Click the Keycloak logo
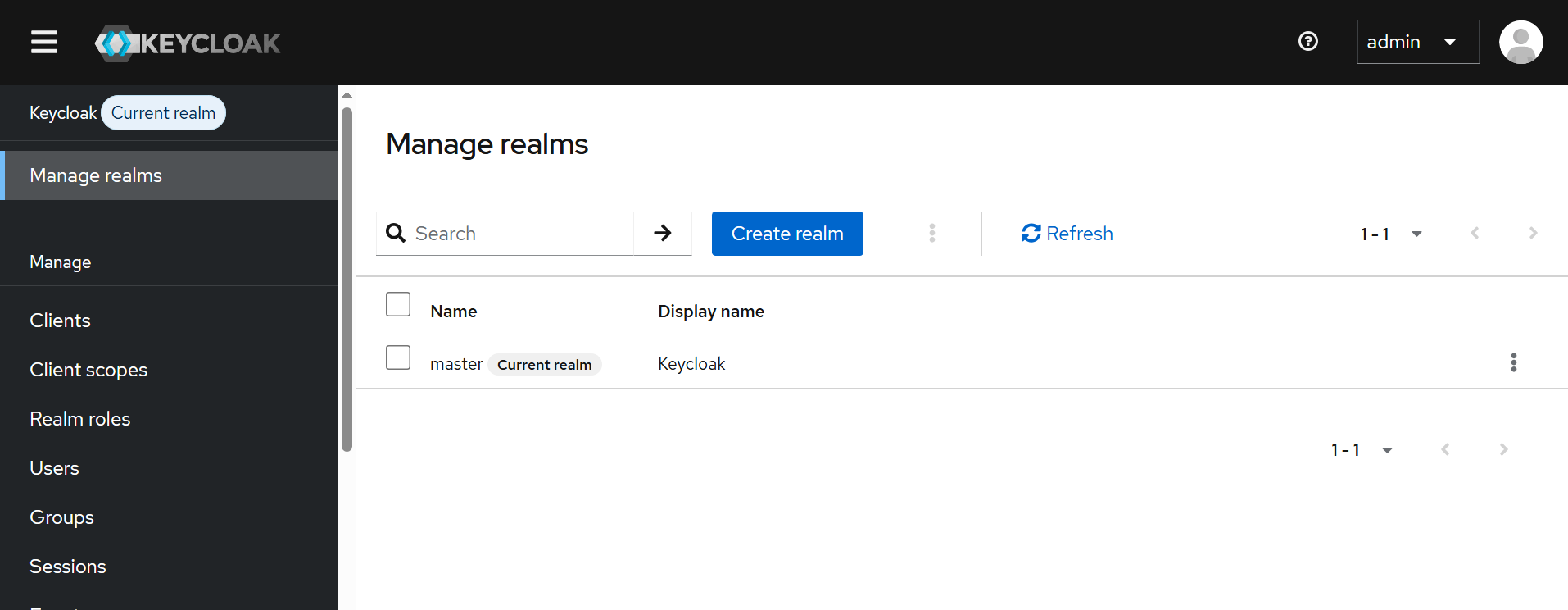Viewport: 1568px width, 610px height. click(188, 43)
